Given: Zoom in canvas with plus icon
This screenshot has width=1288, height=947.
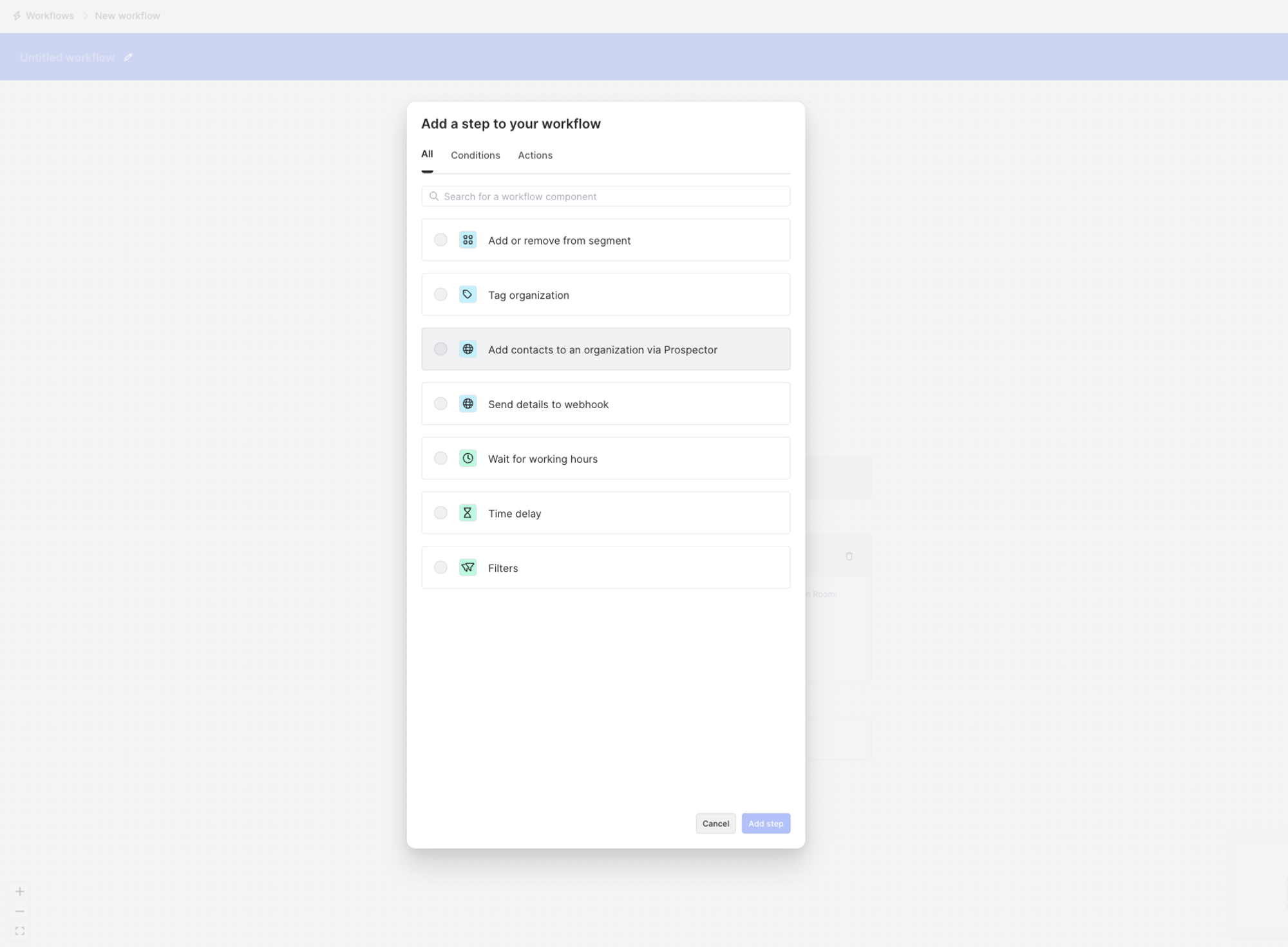Looking at the screenshot, I should click(x=20, y=892).
